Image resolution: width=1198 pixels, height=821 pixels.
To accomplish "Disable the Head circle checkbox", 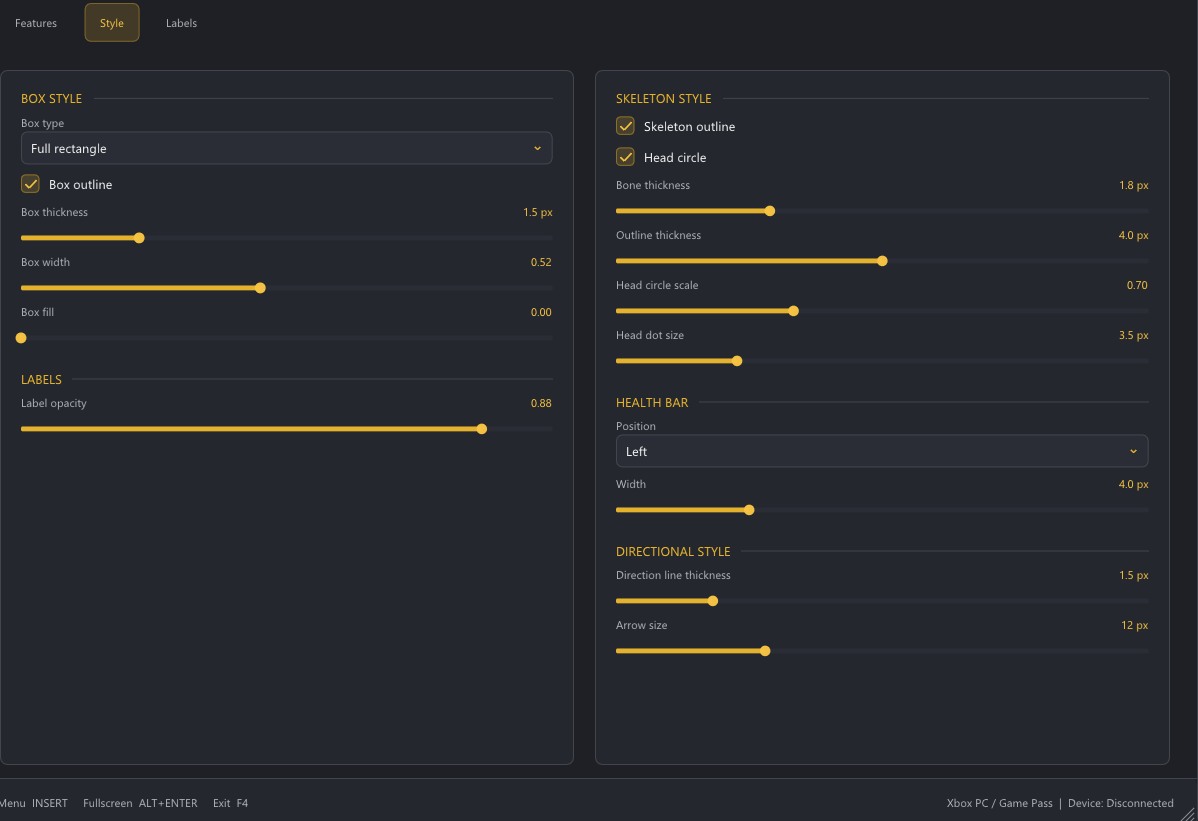I will point(625,157).
